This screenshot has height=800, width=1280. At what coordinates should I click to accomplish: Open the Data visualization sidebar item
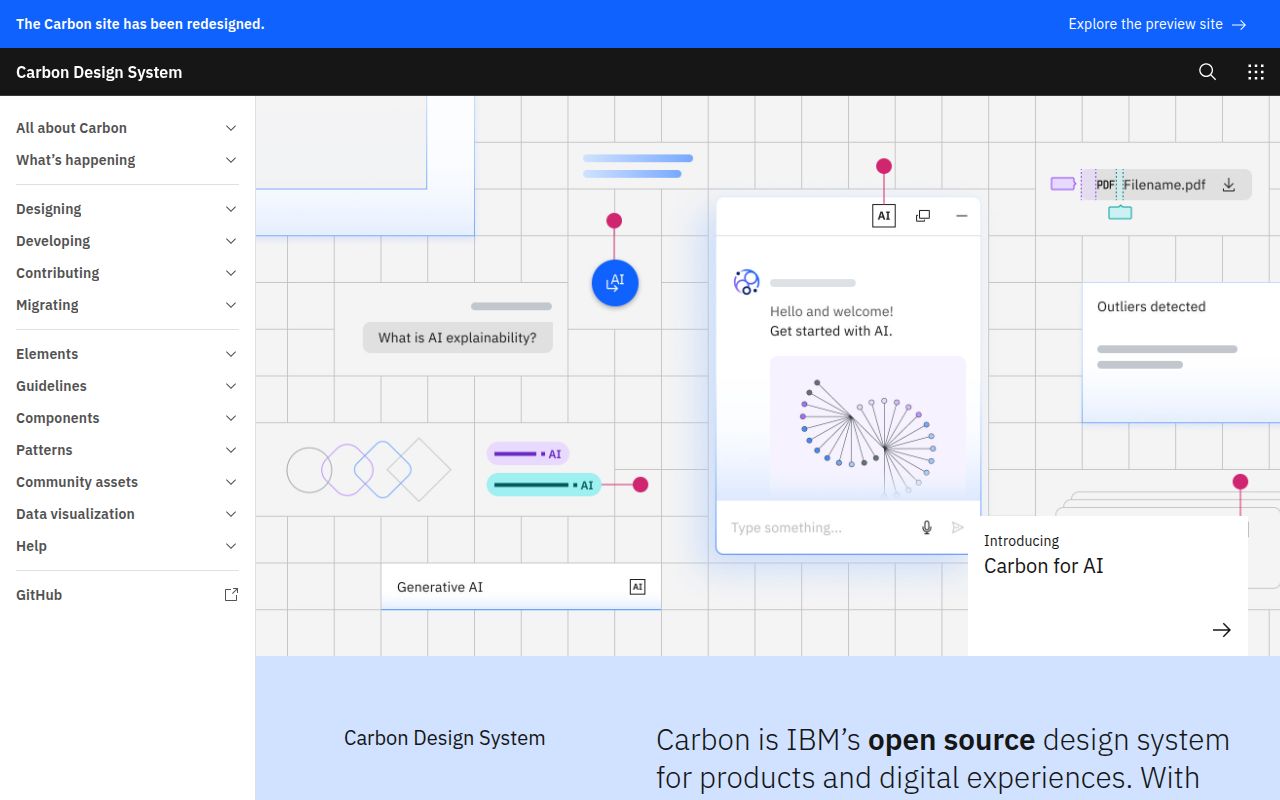pyautogui.click(x=127, y=514)
